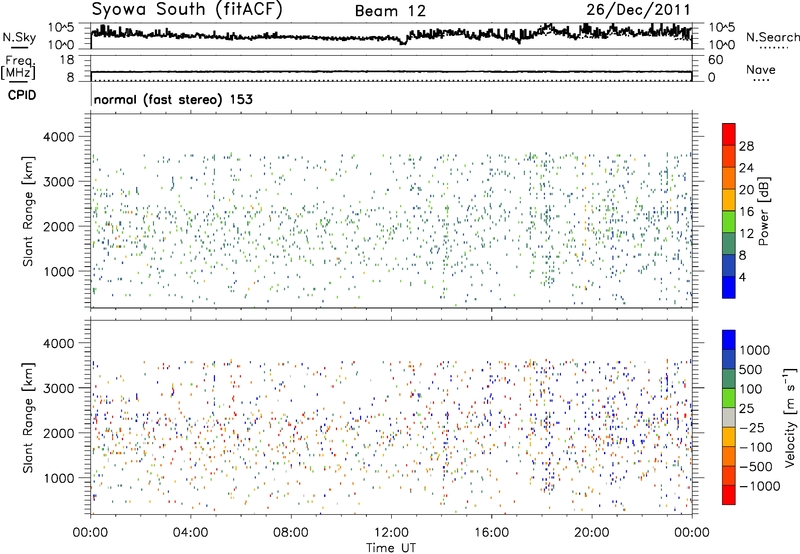Click the 'N.Search' legend label
The height and width of the screenshot is (554, 800).
772,37
